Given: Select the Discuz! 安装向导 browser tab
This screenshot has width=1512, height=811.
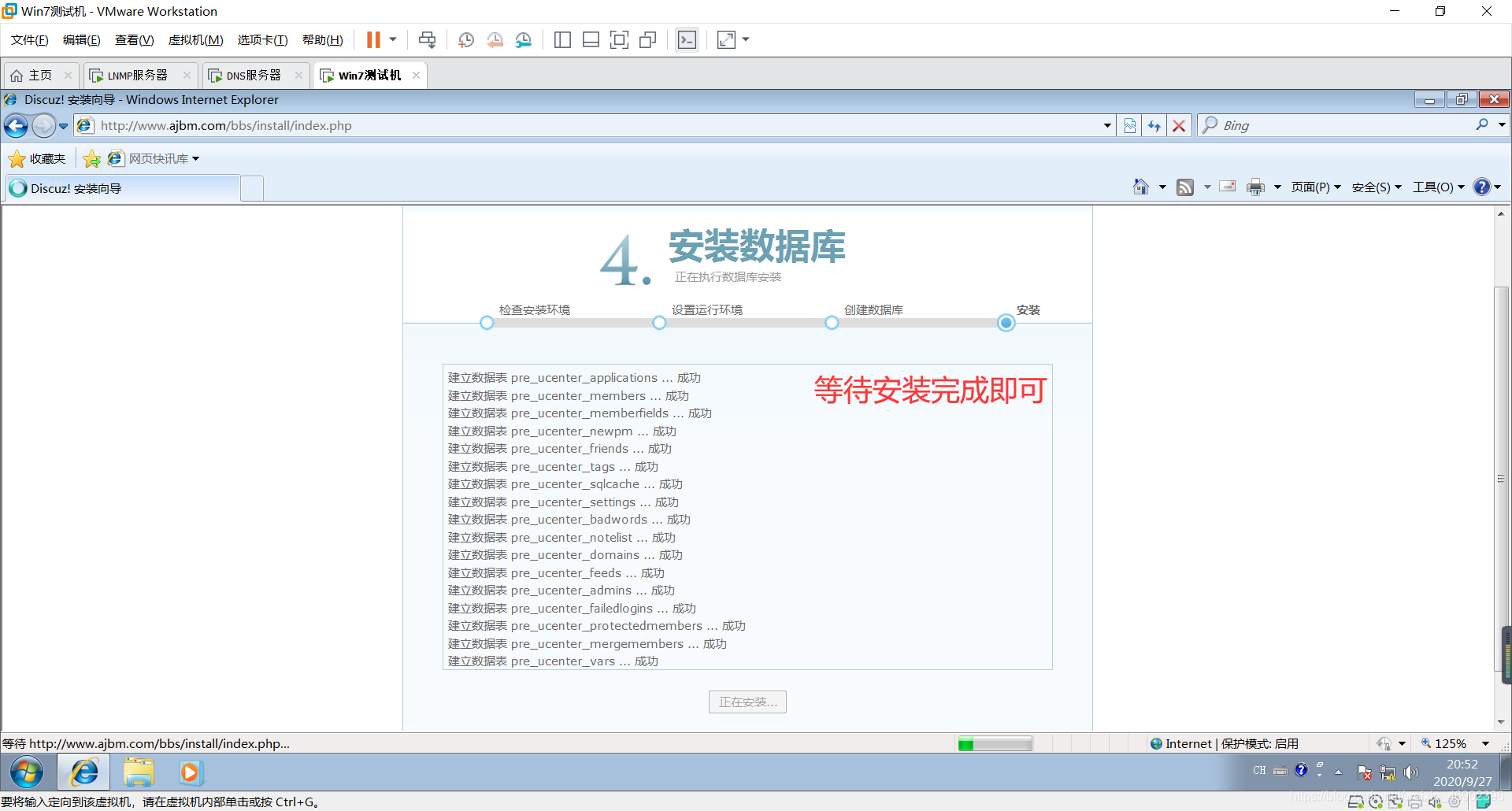Looking at the screenshot, I should 124,188.
